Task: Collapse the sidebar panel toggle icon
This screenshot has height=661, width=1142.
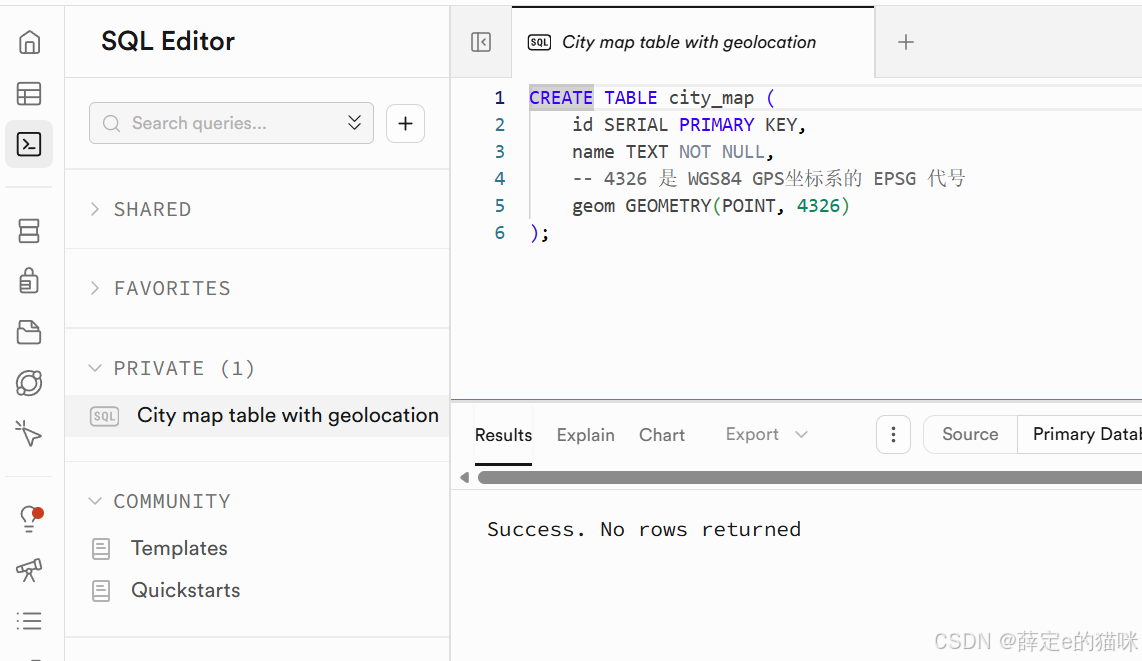Action: pyautogui.click(x=481, y=42)
